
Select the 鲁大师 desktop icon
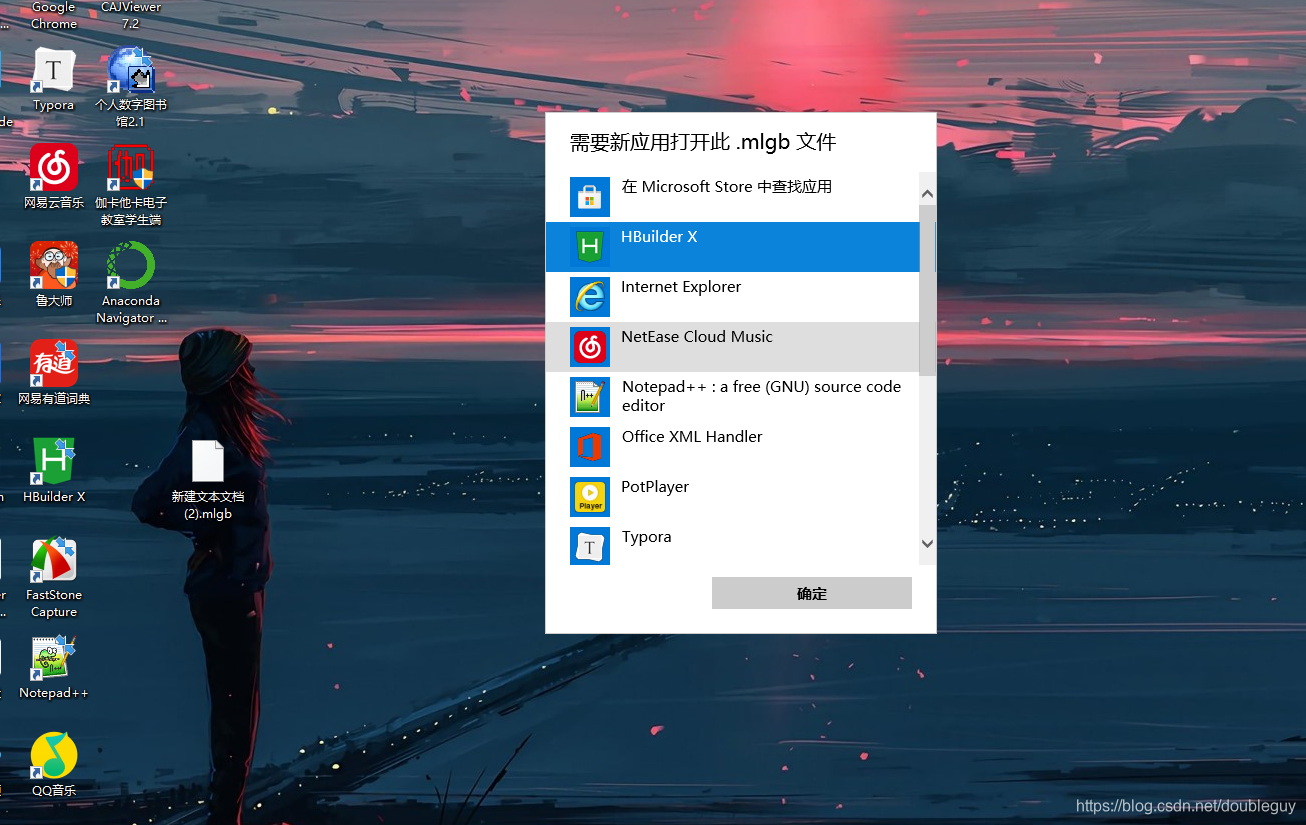pos(54,274)
